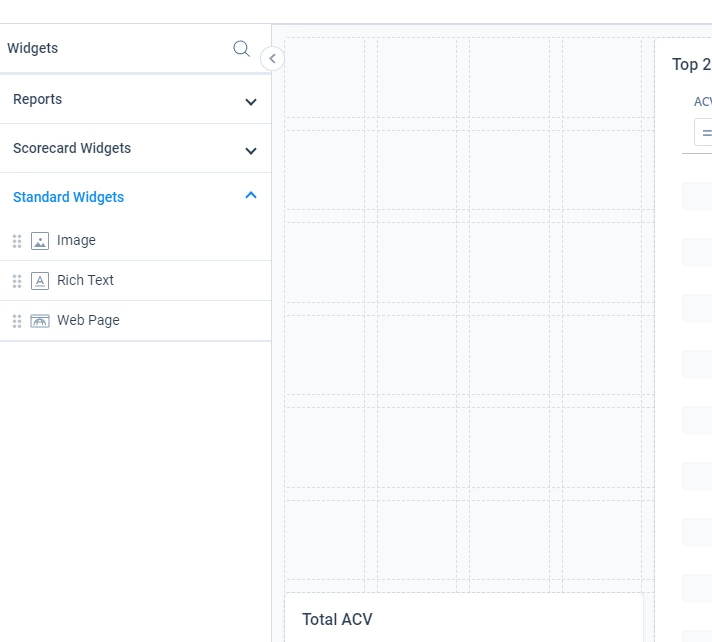Open the Scorecard Widgets section header
Image resolution: width=712 pixels, height=642 pixels.
click(x=135, y=148)
